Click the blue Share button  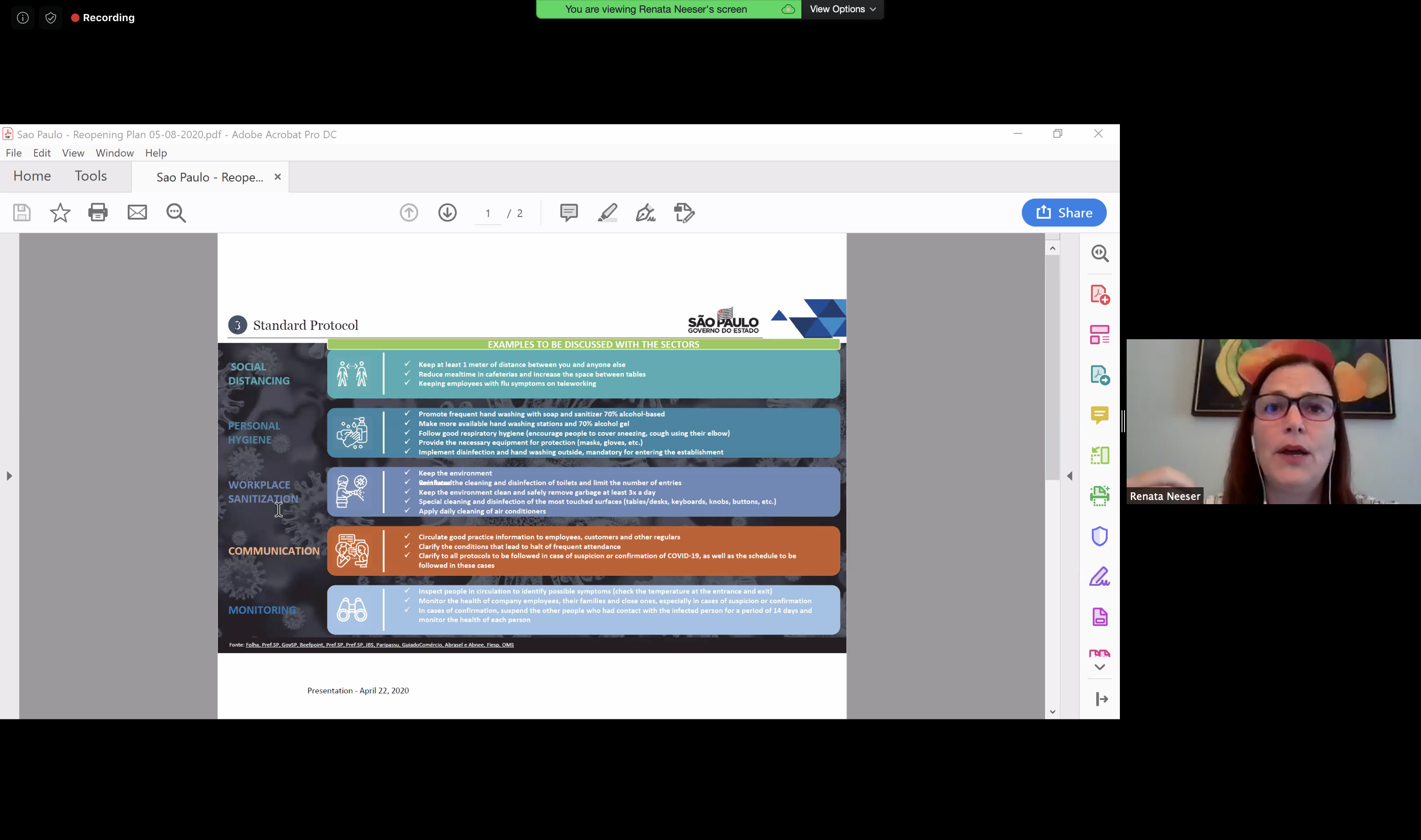point(1063,212)
